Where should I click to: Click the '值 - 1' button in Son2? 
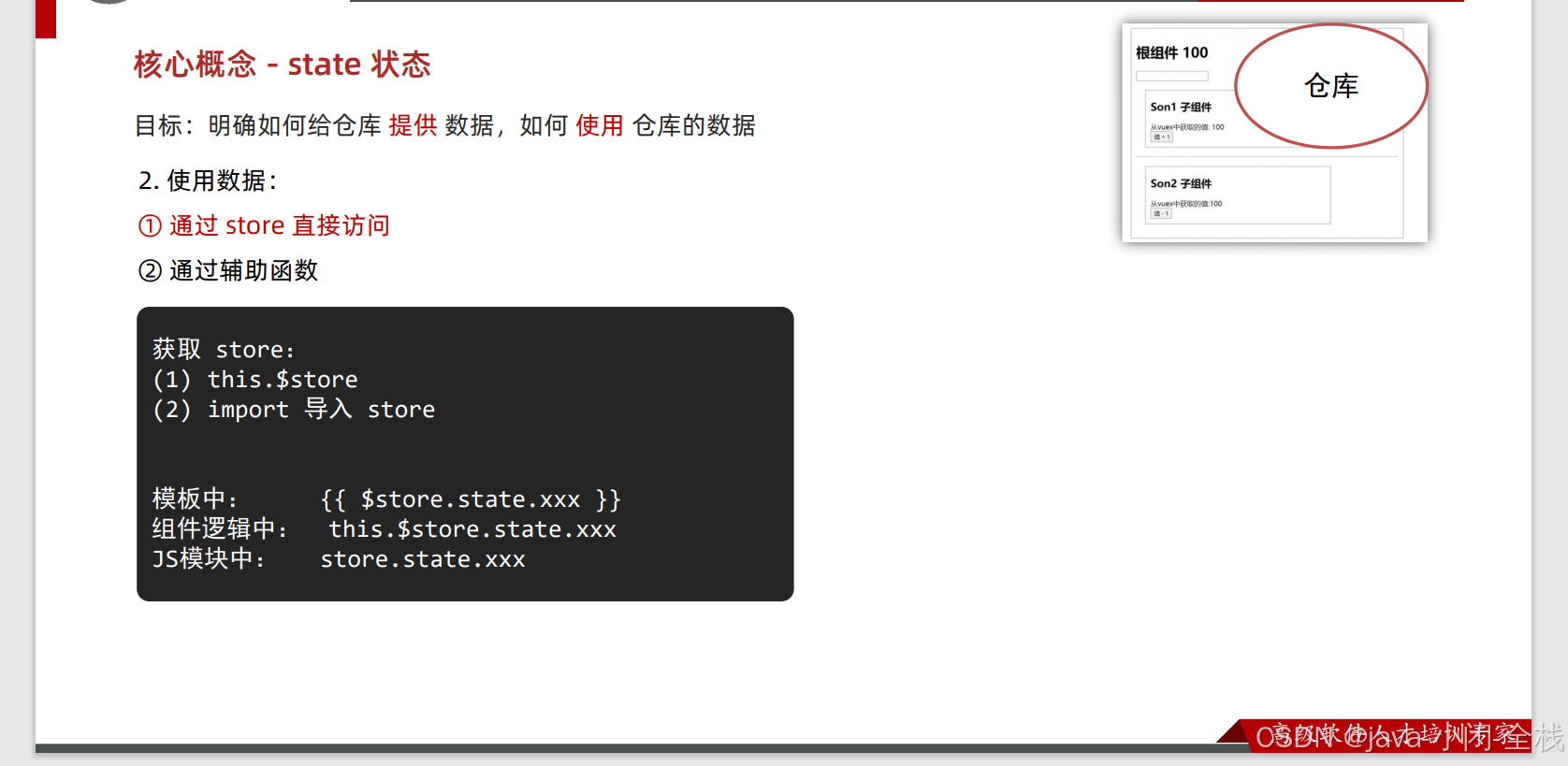(x=1161, y=214)
